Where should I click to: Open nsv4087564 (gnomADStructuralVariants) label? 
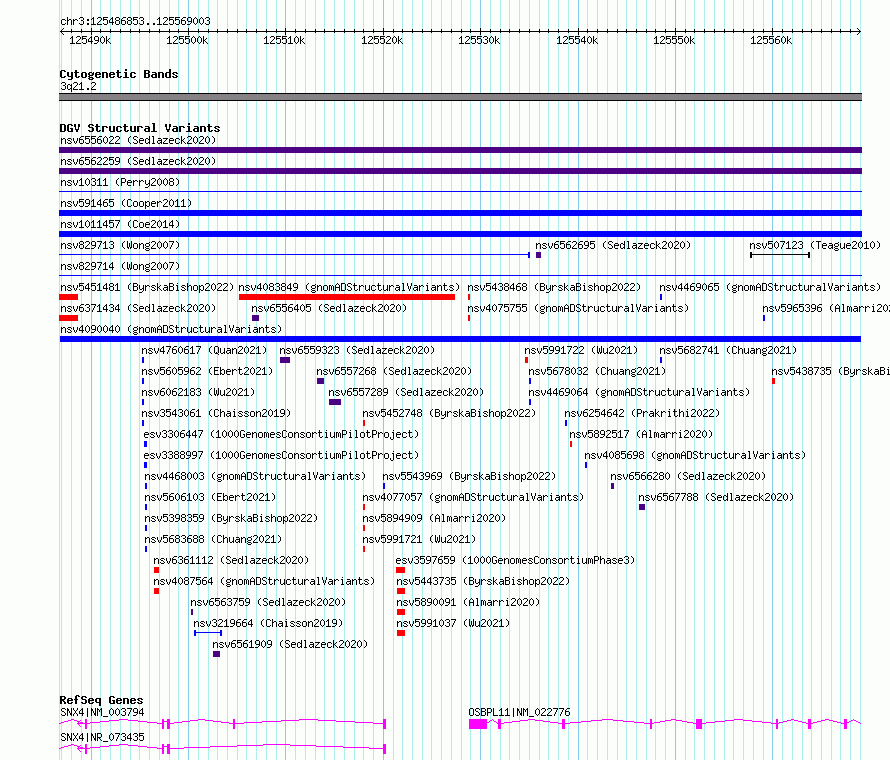(264, 581)
